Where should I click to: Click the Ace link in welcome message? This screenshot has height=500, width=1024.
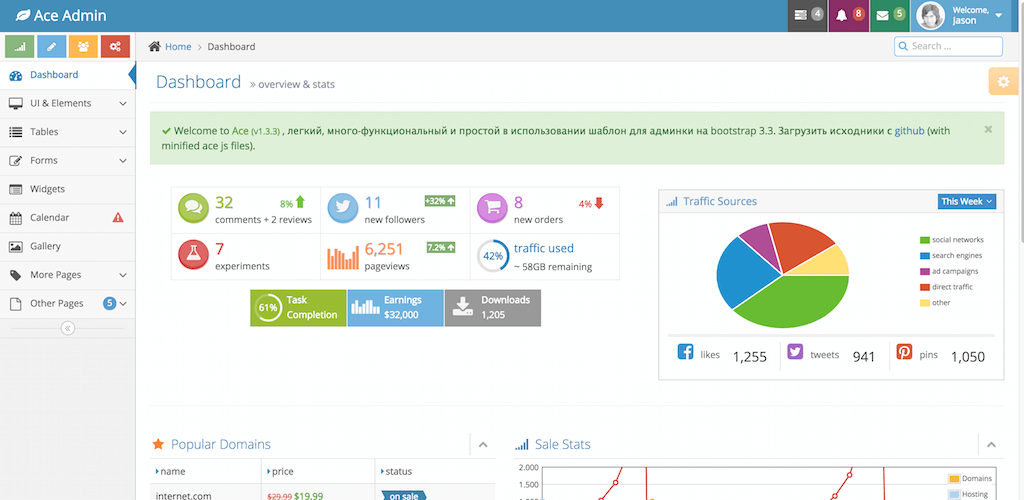point(240,131)
